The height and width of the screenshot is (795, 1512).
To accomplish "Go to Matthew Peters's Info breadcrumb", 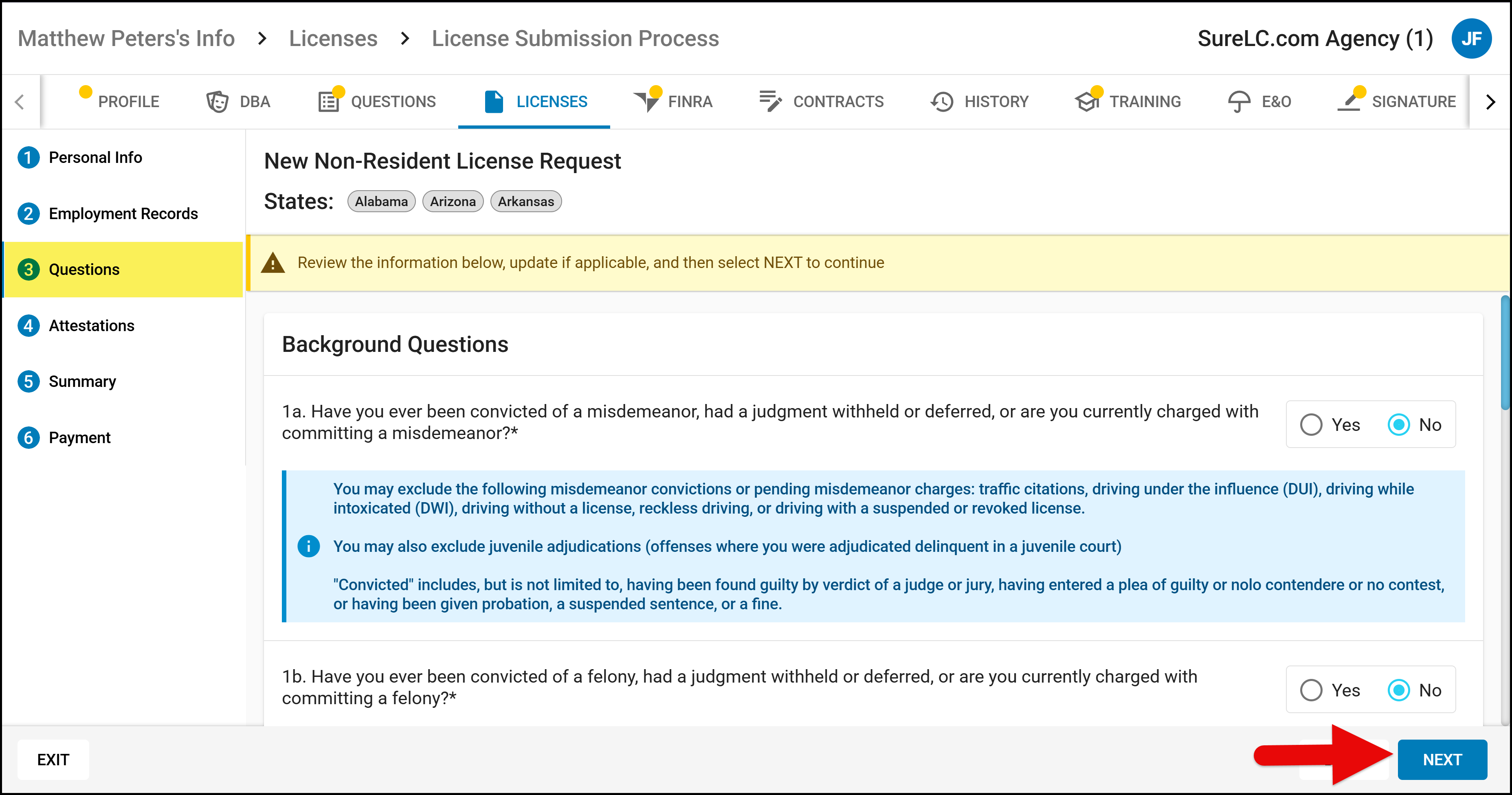I will tap(126, 39).
